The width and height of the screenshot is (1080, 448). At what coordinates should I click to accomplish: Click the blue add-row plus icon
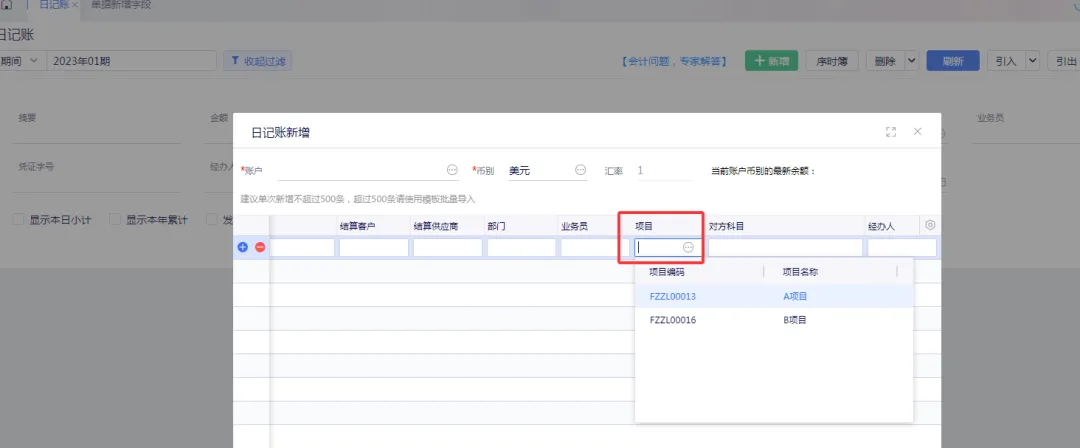pyautogui.click(x=242, y=247)
